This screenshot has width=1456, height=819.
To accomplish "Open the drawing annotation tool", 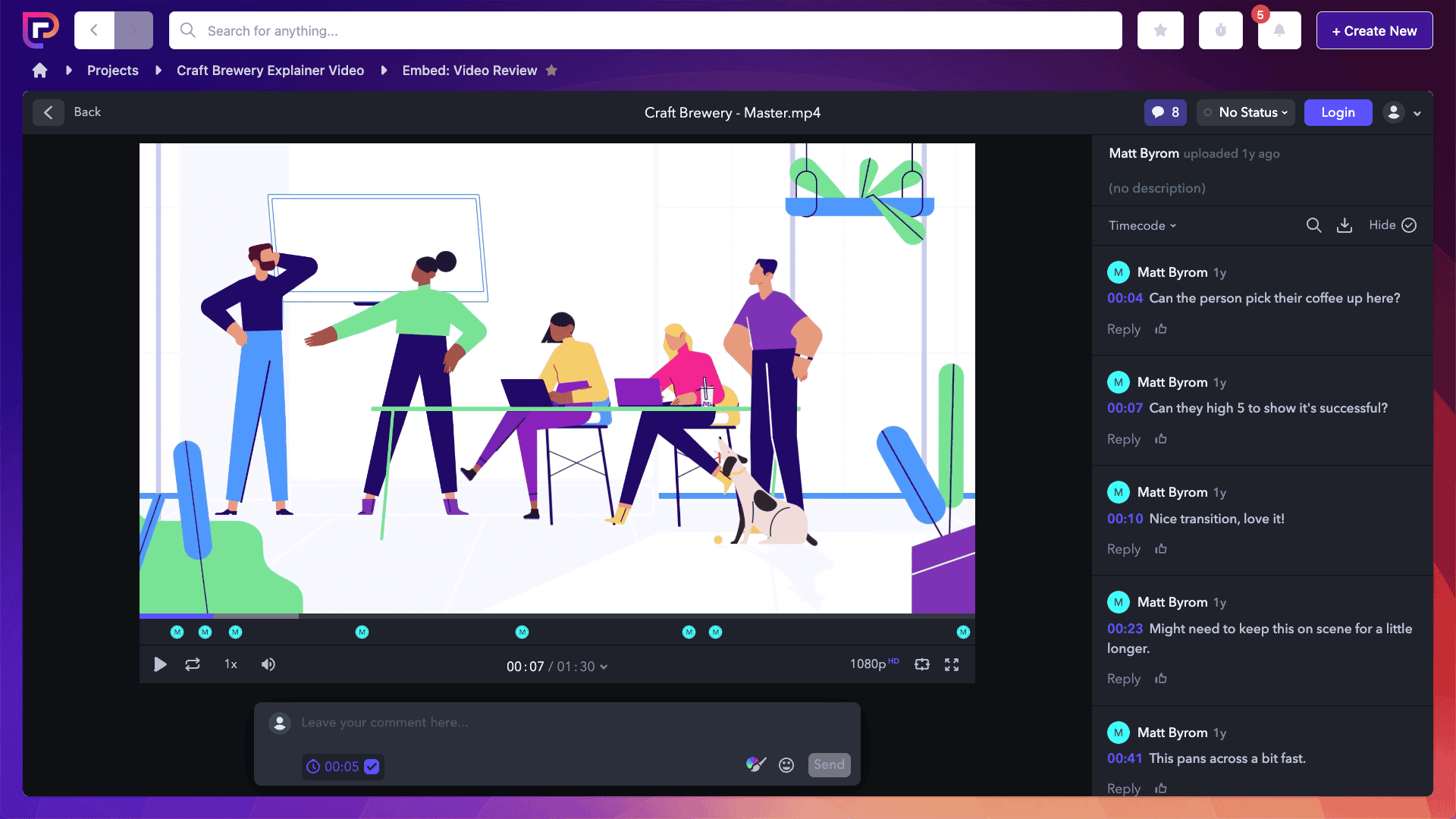I will pyautogui.click(x=755, y=764).
